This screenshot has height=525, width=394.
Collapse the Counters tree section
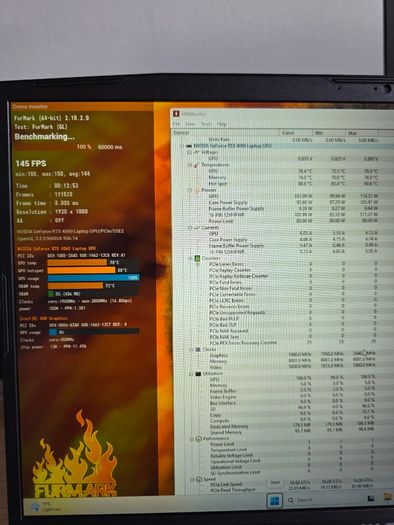pos(190,258)
